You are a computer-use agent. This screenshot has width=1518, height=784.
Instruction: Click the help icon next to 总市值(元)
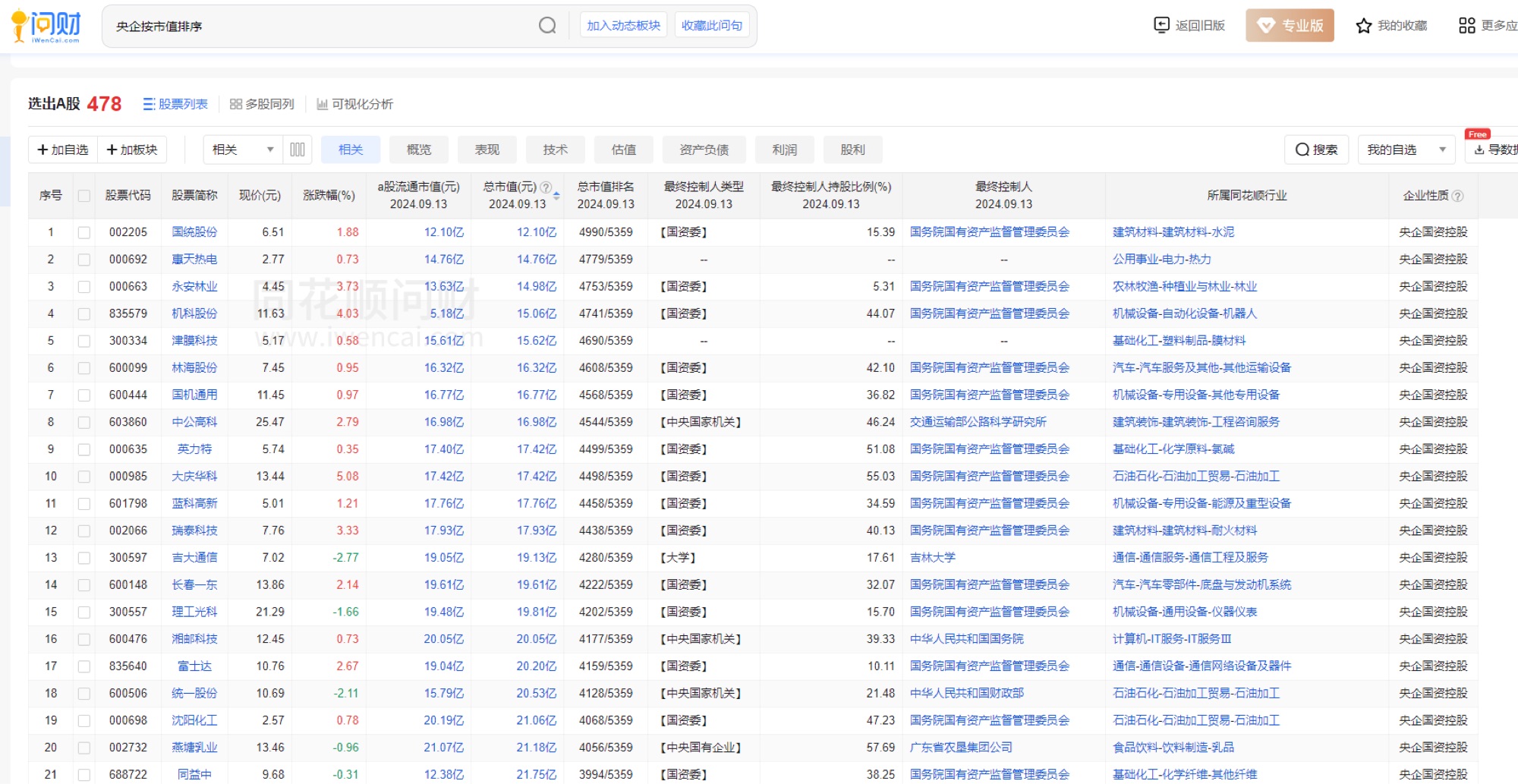pos(546,187)
